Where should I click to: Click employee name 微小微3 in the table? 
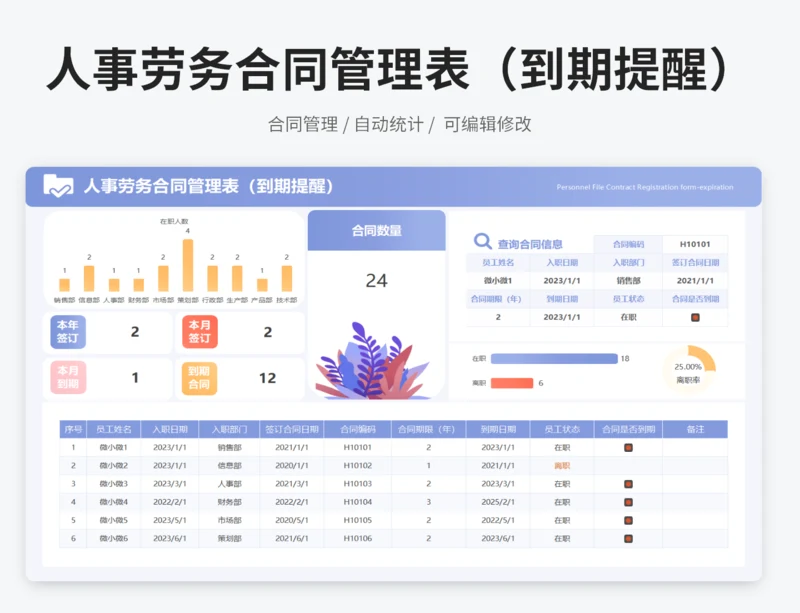click(113, 484)
